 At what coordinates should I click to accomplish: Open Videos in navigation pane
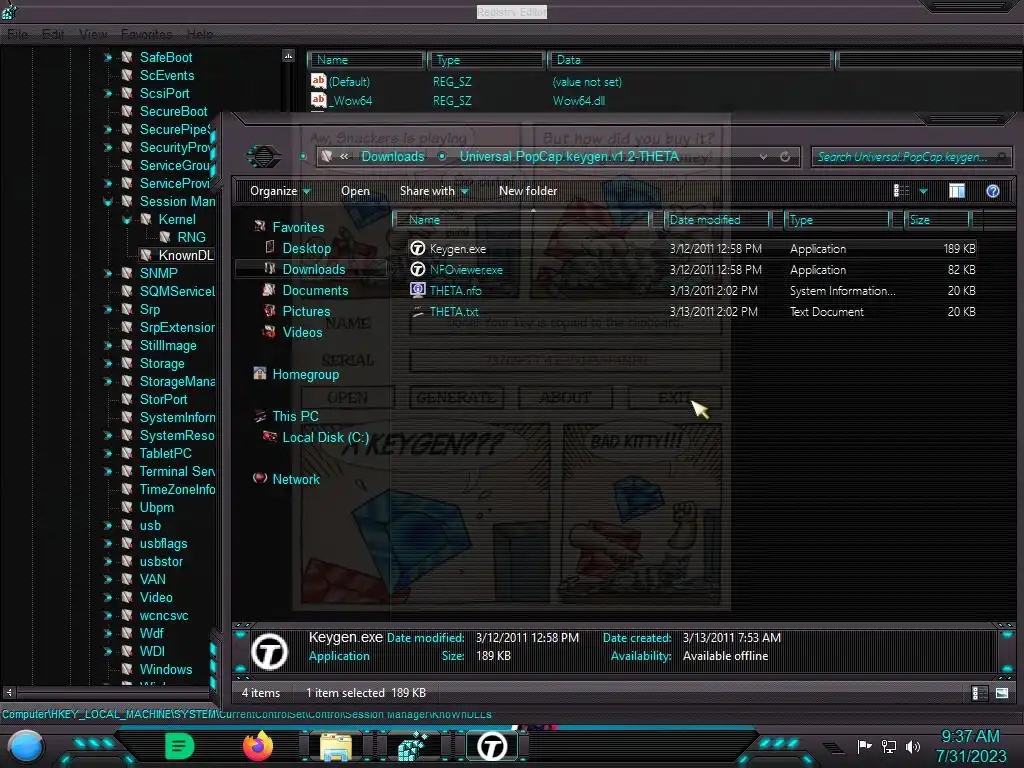pos(302,332)
